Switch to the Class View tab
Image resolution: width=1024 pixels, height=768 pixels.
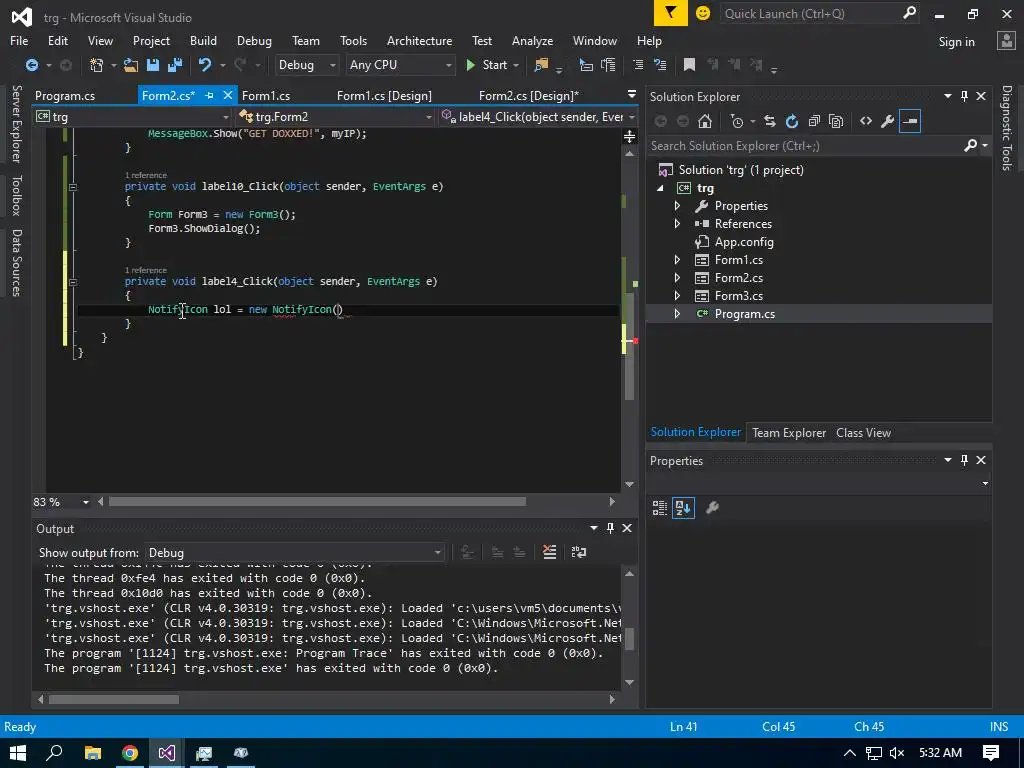click(863, 432)
